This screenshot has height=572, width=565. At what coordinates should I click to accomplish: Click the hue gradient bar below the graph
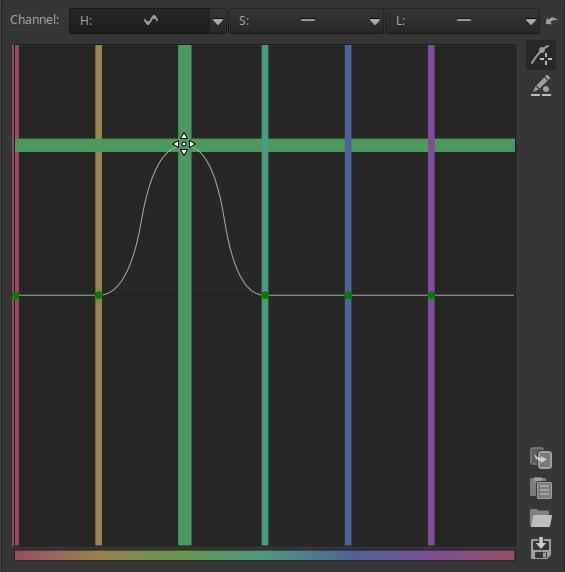(265, 555)
